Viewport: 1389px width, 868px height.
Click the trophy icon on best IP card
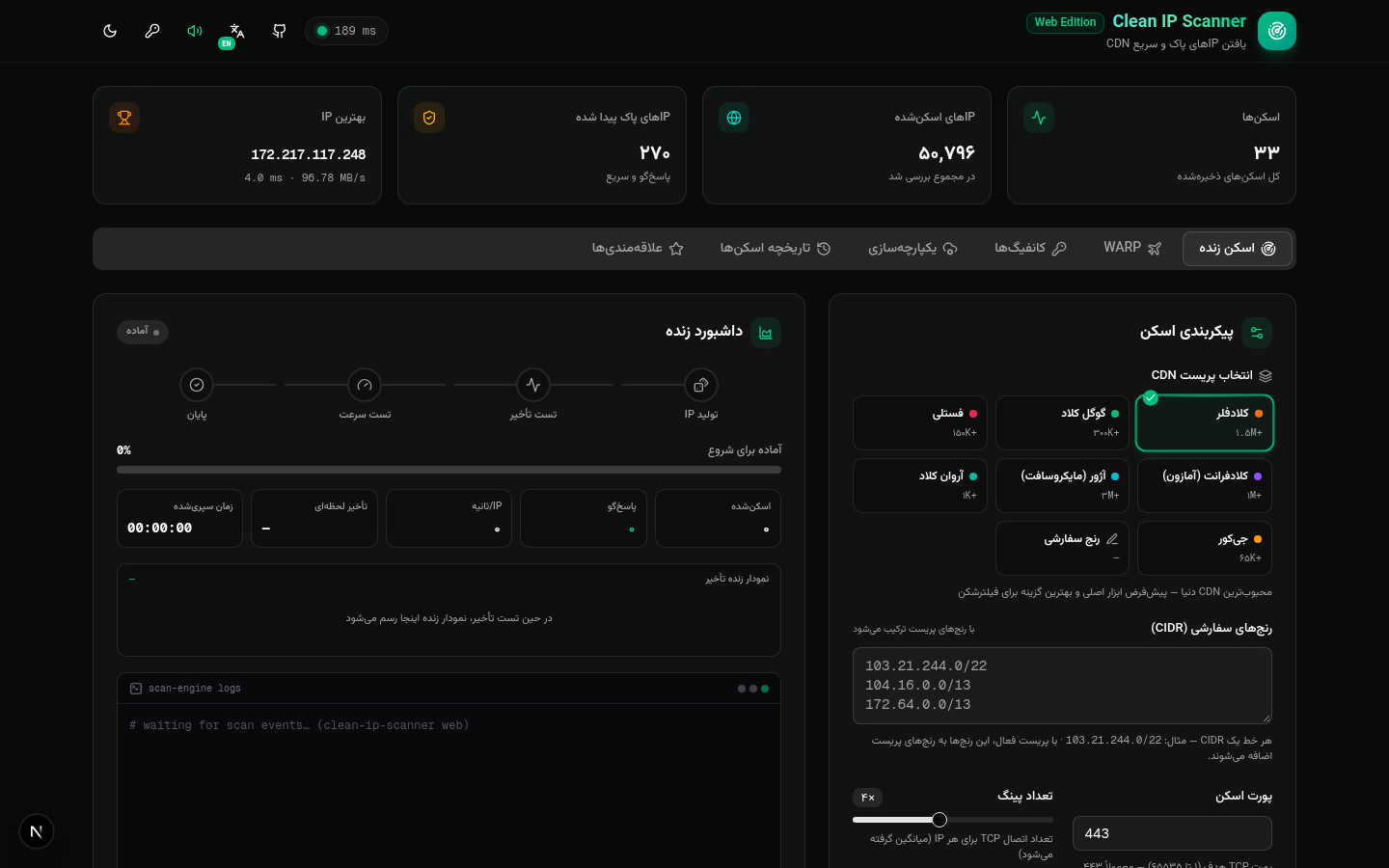coord(124,118)
